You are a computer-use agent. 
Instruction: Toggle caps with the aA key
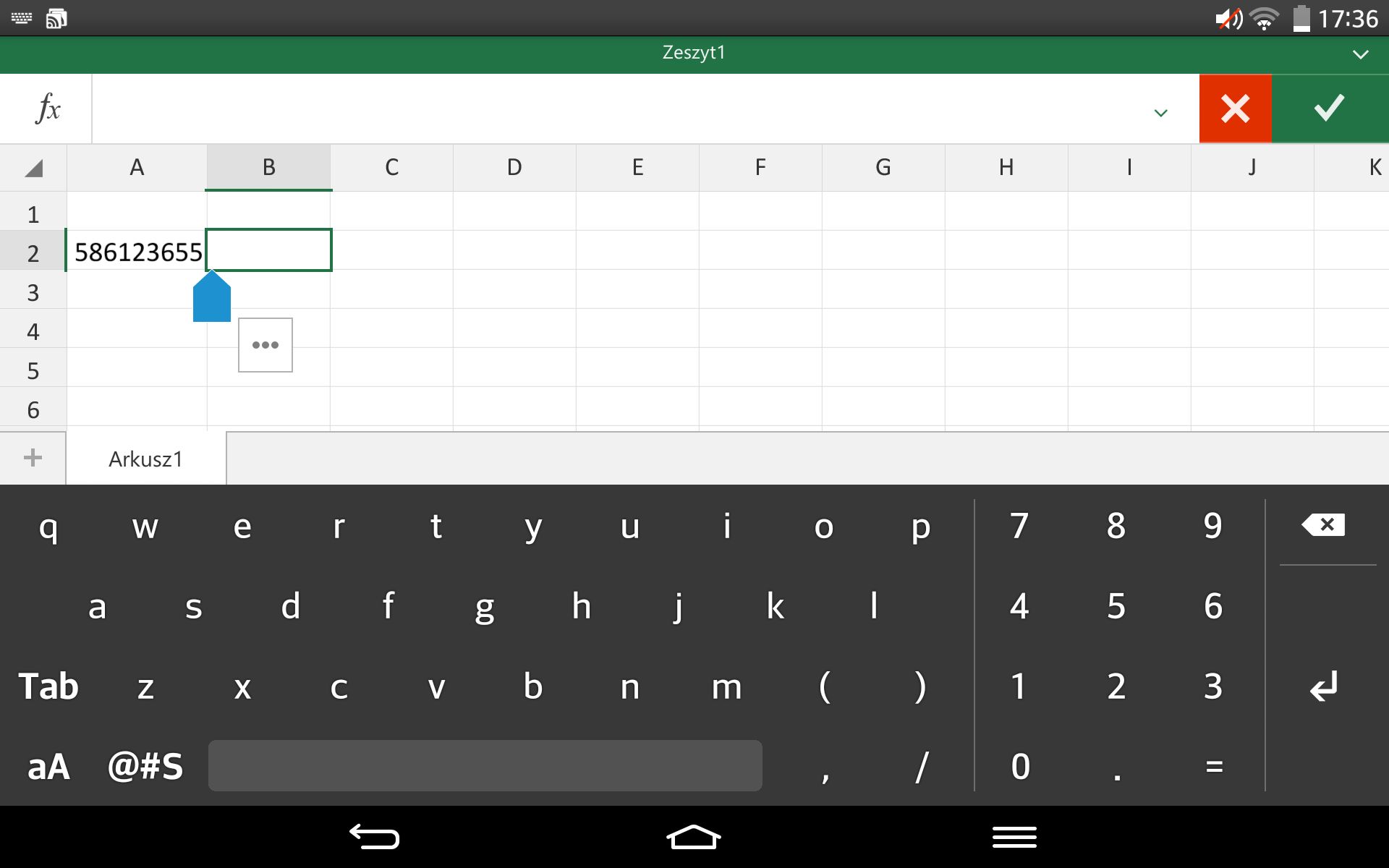48,766
